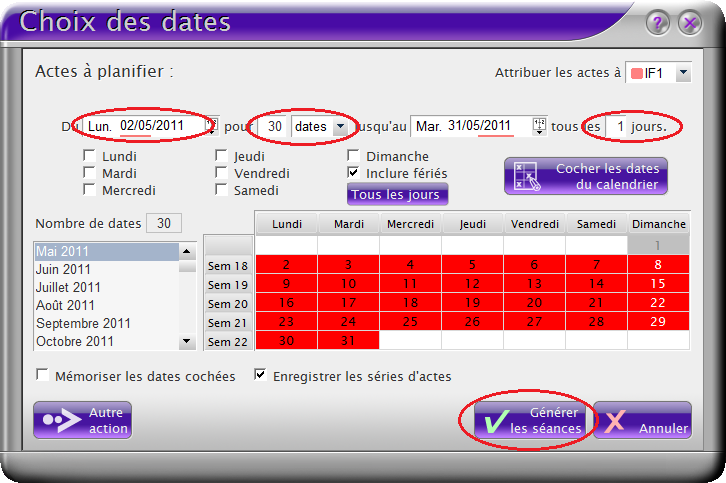This screenshot has width=726, height=483.
Task: Click the help question mark icon
Action: tap(657, 22)
